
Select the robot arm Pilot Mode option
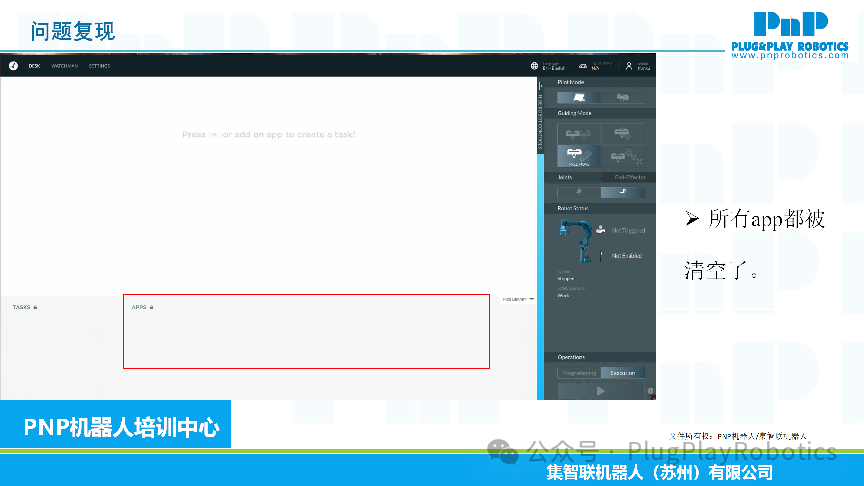click(x=623, y=98)
